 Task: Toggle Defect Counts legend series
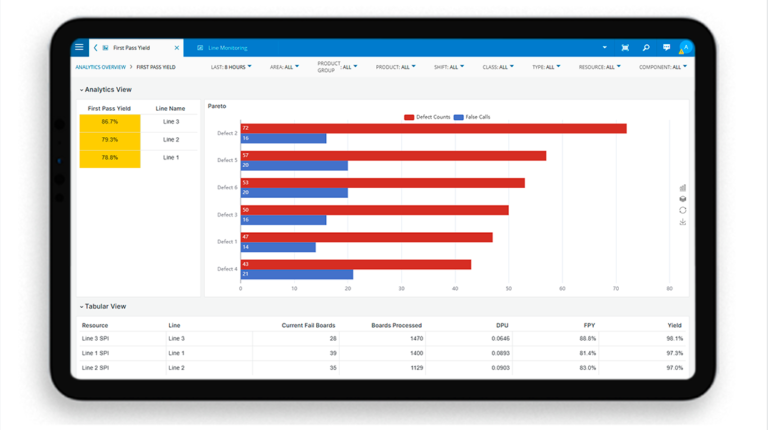[x=427, y=117]
